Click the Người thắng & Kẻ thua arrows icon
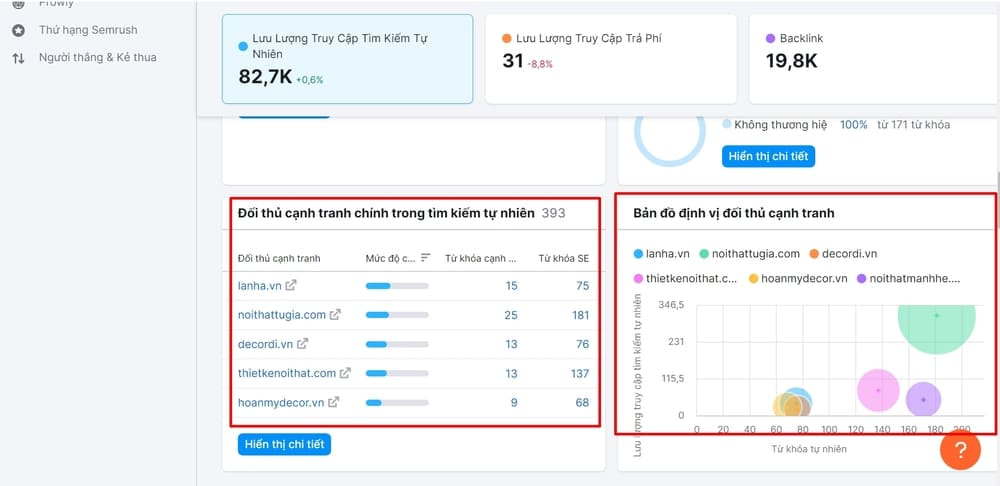This screenshot has height=486, width=1000. [x=18, y=58]
